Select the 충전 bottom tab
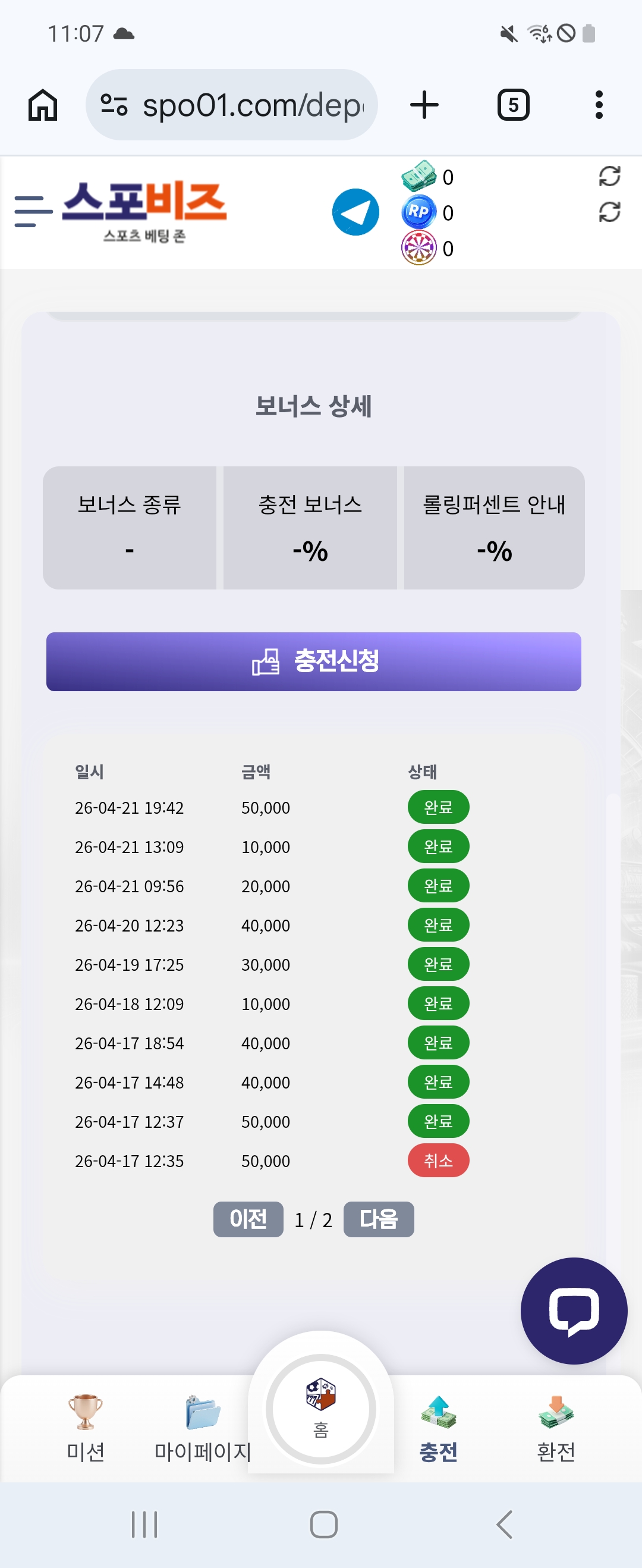 coord(438,1427)
